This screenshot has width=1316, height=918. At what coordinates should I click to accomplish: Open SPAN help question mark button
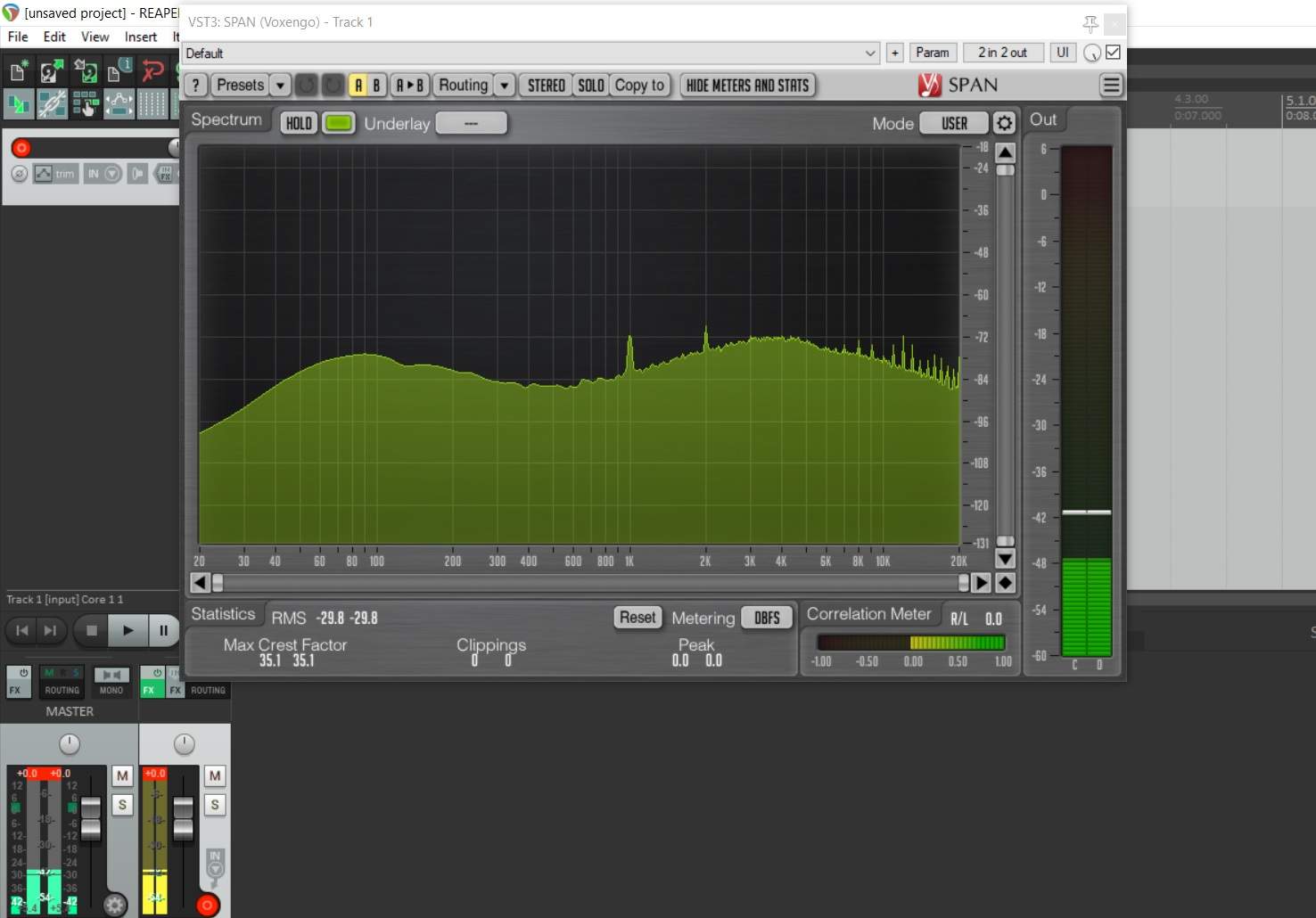click(x=195, y=86)
